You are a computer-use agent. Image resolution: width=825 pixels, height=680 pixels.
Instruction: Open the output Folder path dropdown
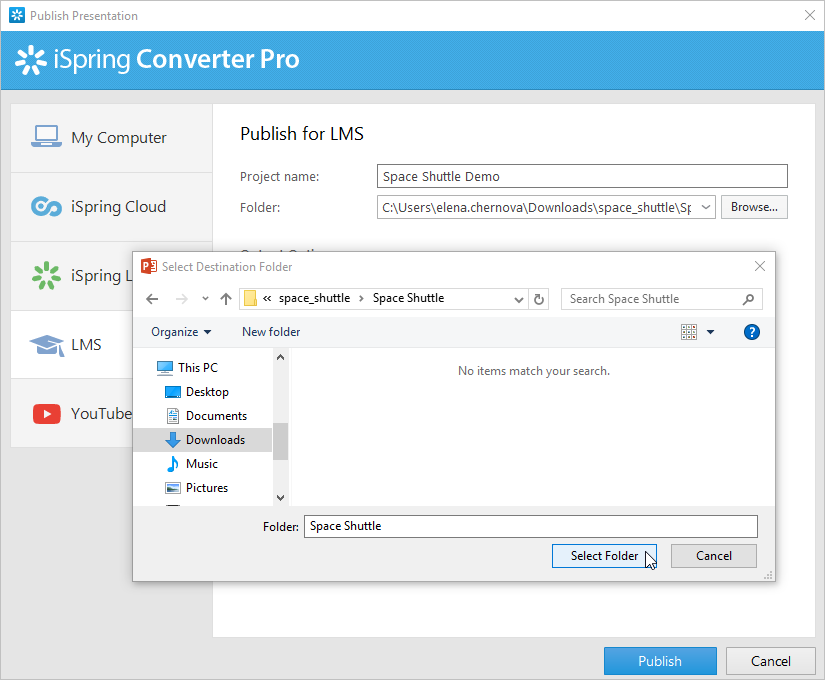(706, 207)
